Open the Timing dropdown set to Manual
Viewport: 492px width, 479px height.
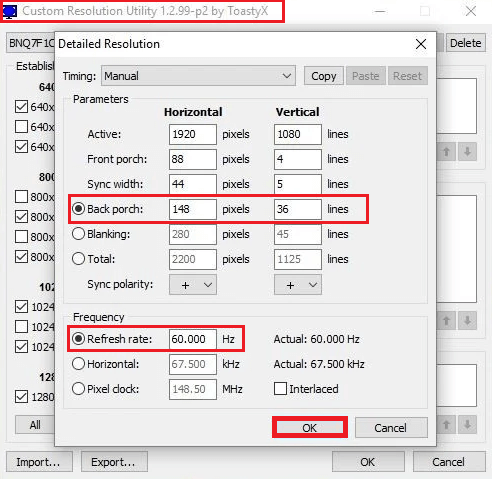(x=198, y=76)
